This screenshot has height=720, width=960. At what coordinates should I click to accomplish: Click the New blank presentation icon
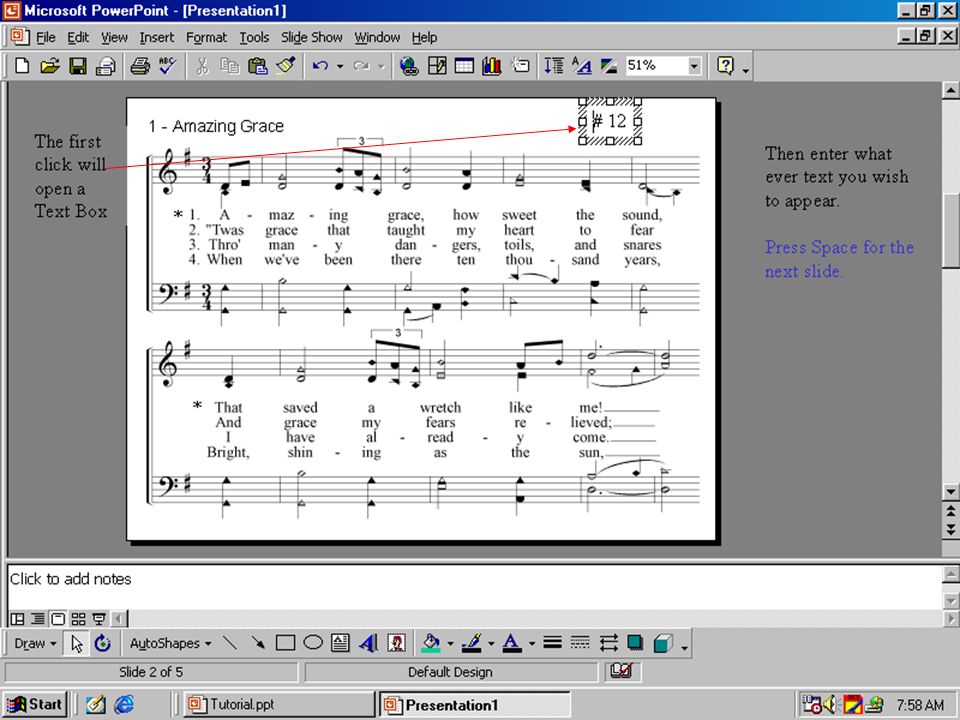pyautogui.click(x=22, y=66)
